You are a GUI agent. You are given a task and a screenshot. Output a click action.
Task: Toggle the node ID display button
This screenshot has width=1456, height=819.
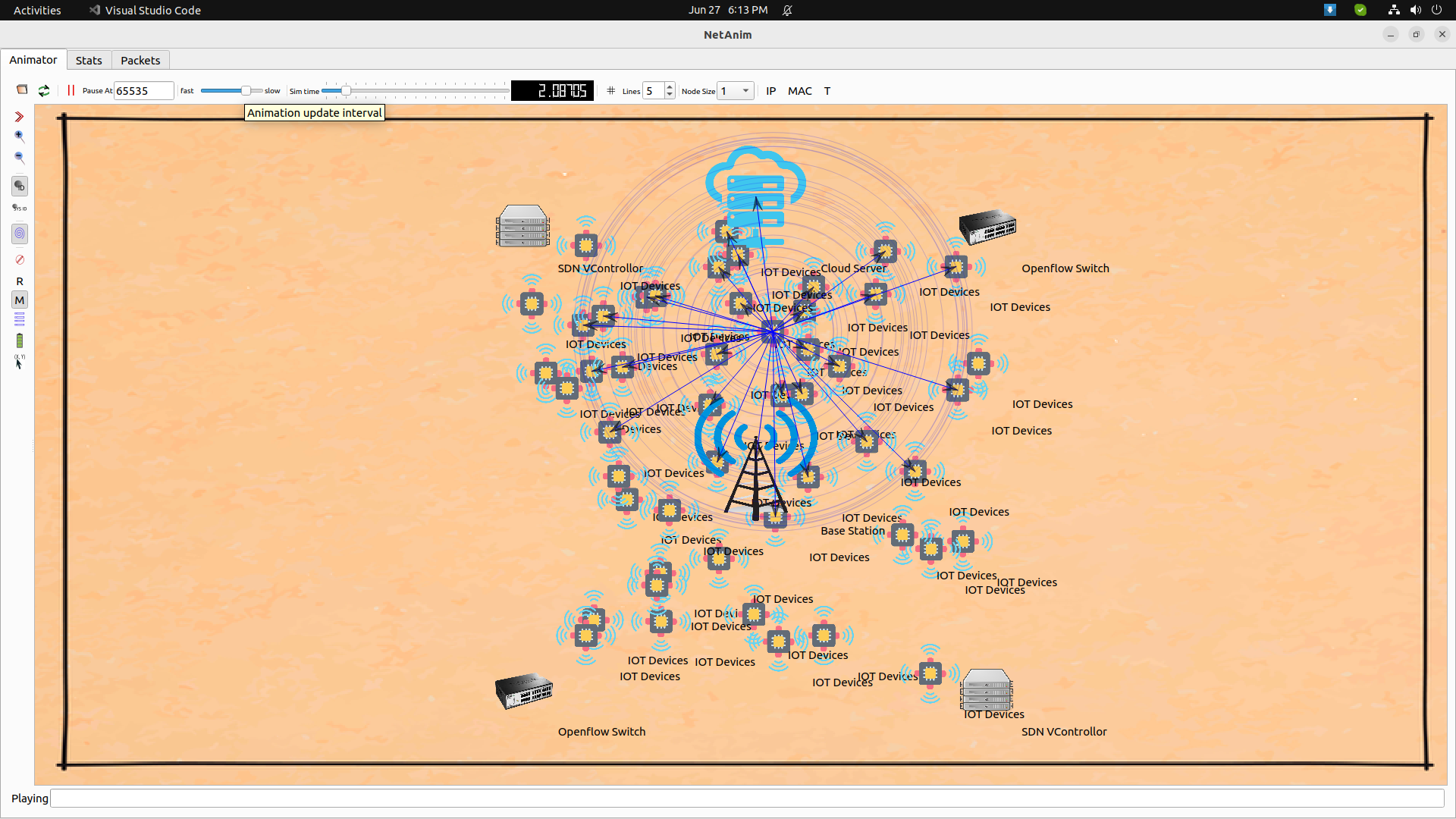pos(20,186)
